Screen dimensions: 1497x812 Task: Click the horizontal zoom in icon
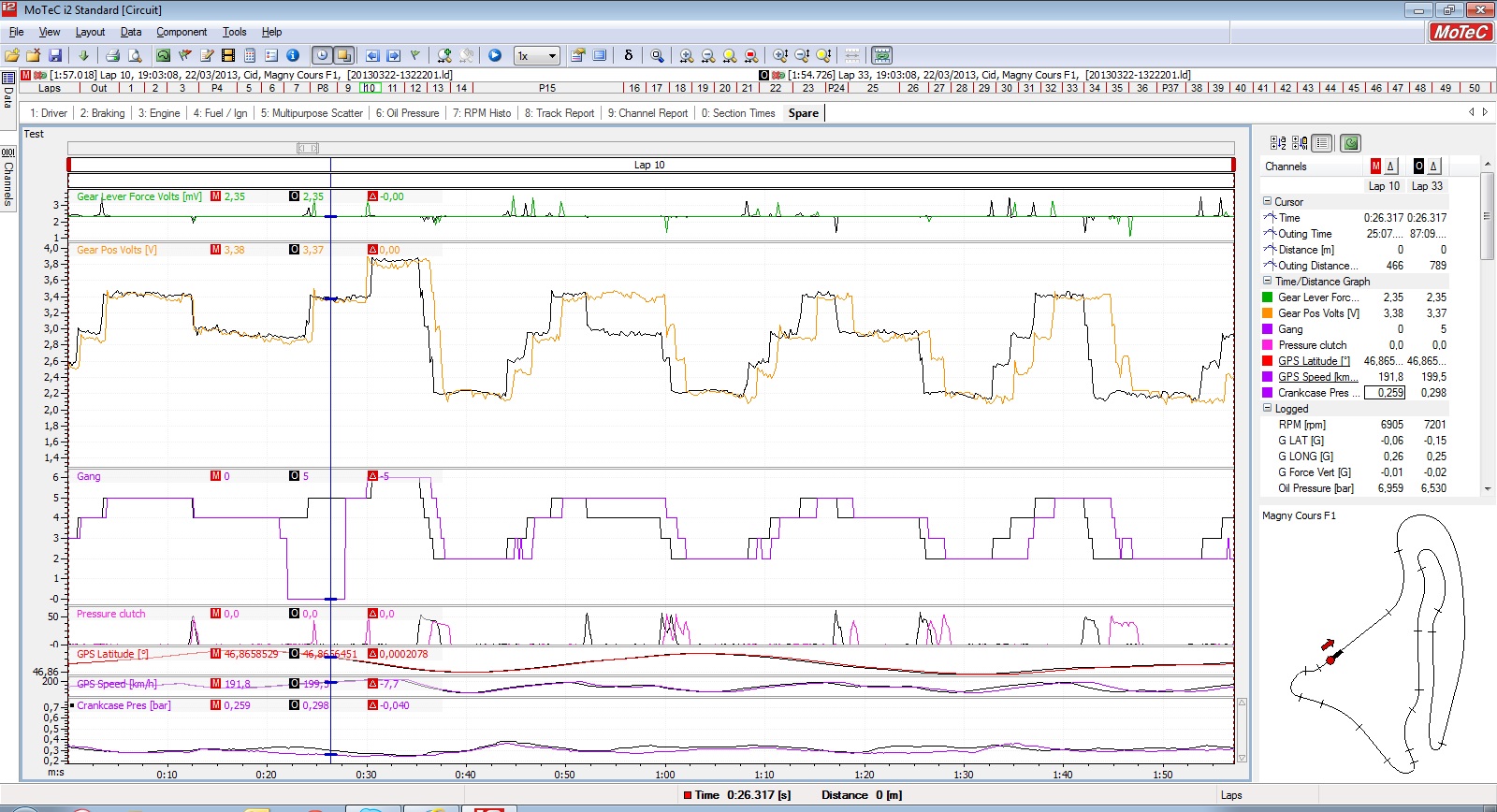[687, 55]
